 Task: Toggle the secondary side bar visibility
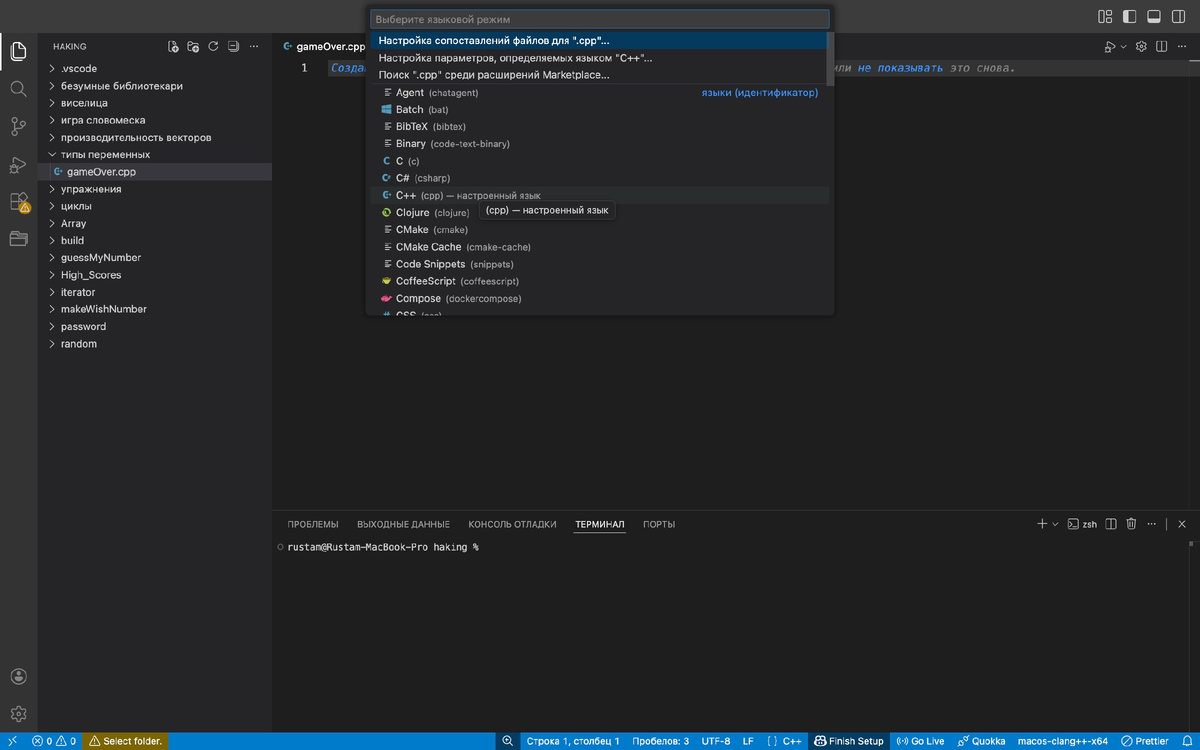[x=1177, y=16]
